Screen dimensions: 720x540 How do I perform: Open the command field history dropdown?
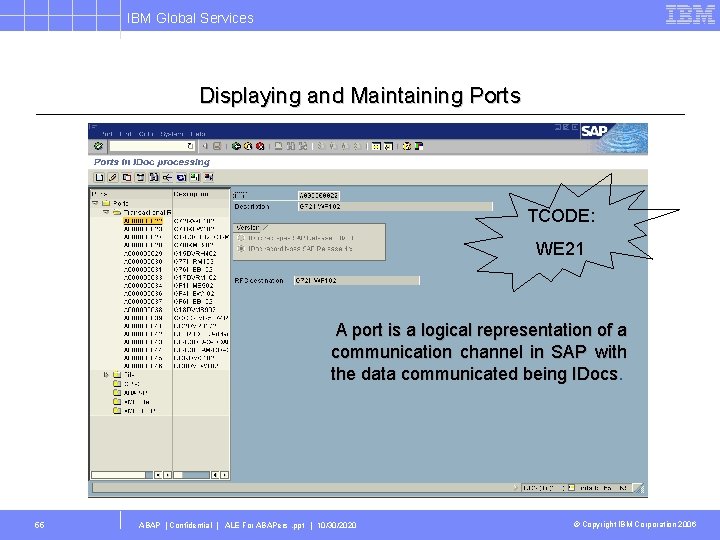pos(190,146)
